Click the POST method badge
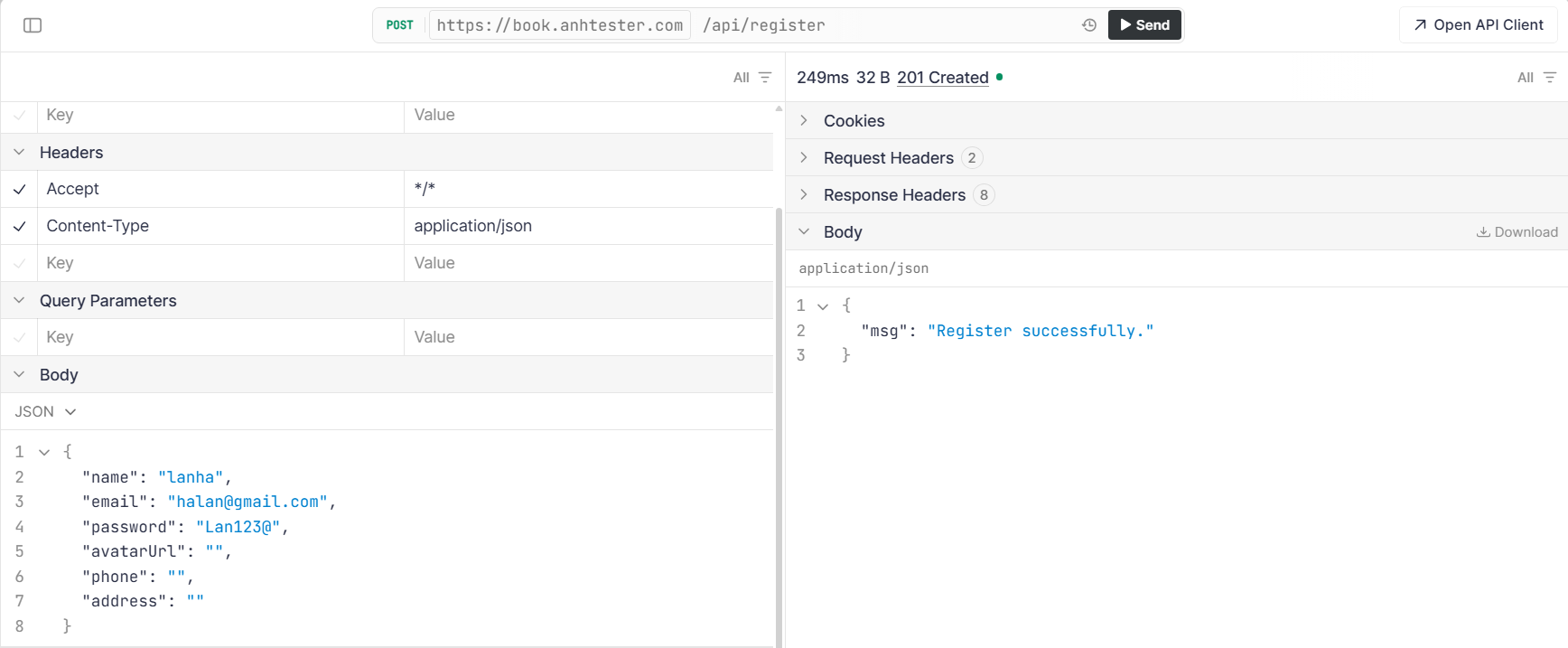 pos(399,25)
